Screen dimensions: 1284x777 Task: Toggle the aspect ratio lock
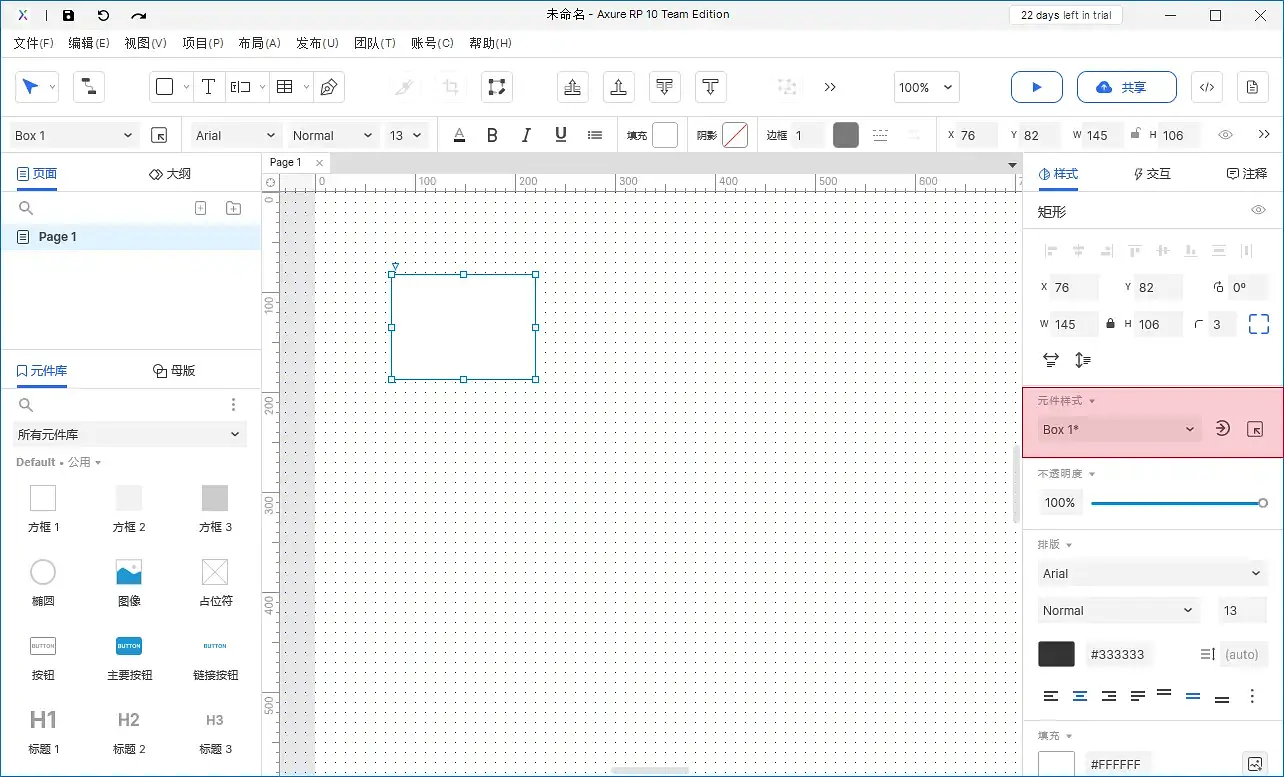click(x=1110, y=324)
